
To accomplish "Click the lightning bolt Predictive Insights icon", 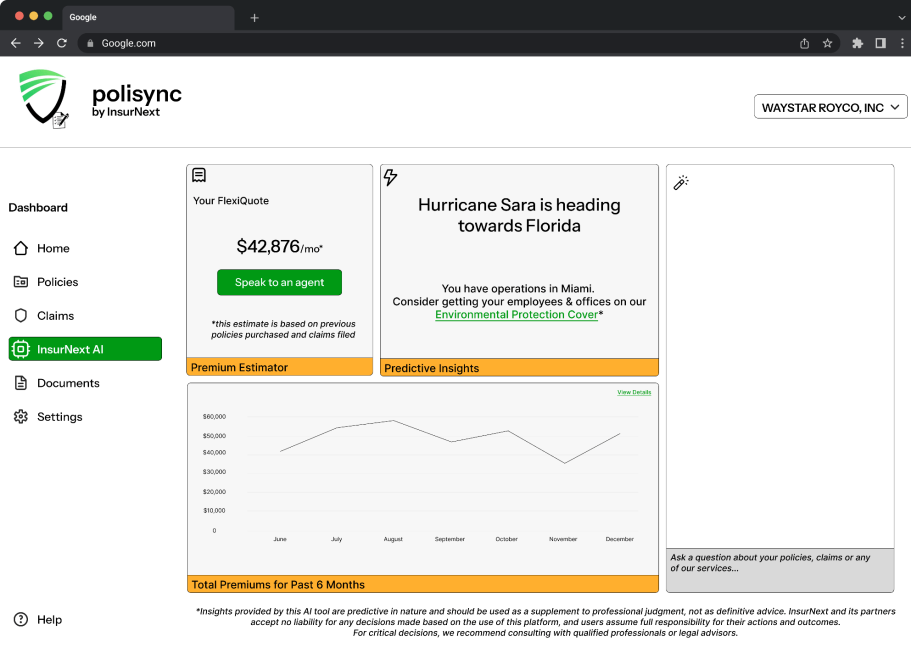I will tap(390, 177).
